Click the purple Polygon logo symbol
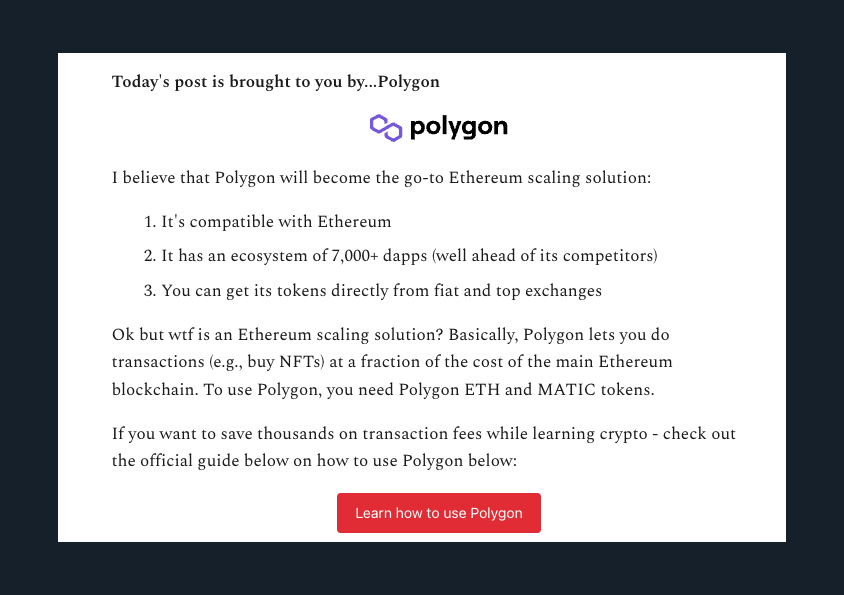 click(385, 127)
